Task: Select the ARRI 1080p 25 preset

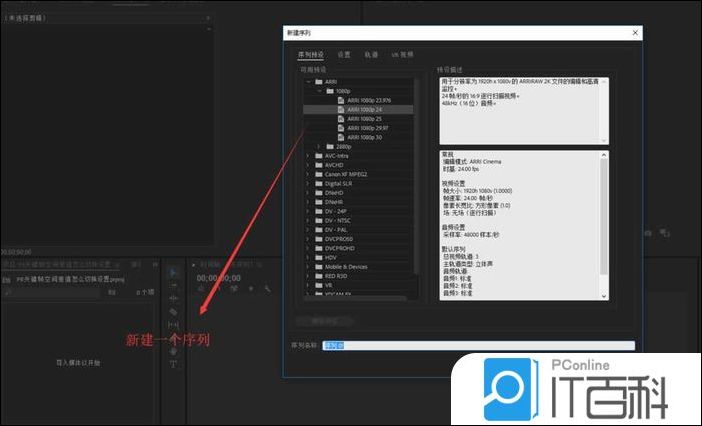Action: click(x=358, y=119)
